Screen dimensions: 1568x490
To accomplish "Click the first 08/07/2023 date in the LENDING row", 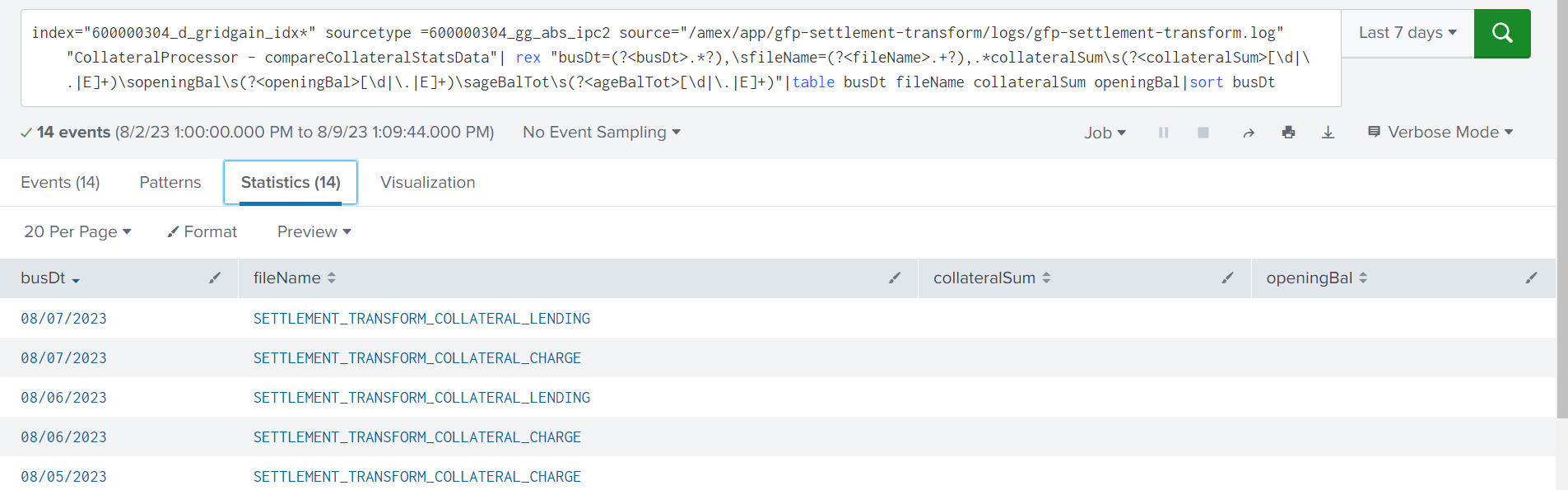I will pos(63,319).
